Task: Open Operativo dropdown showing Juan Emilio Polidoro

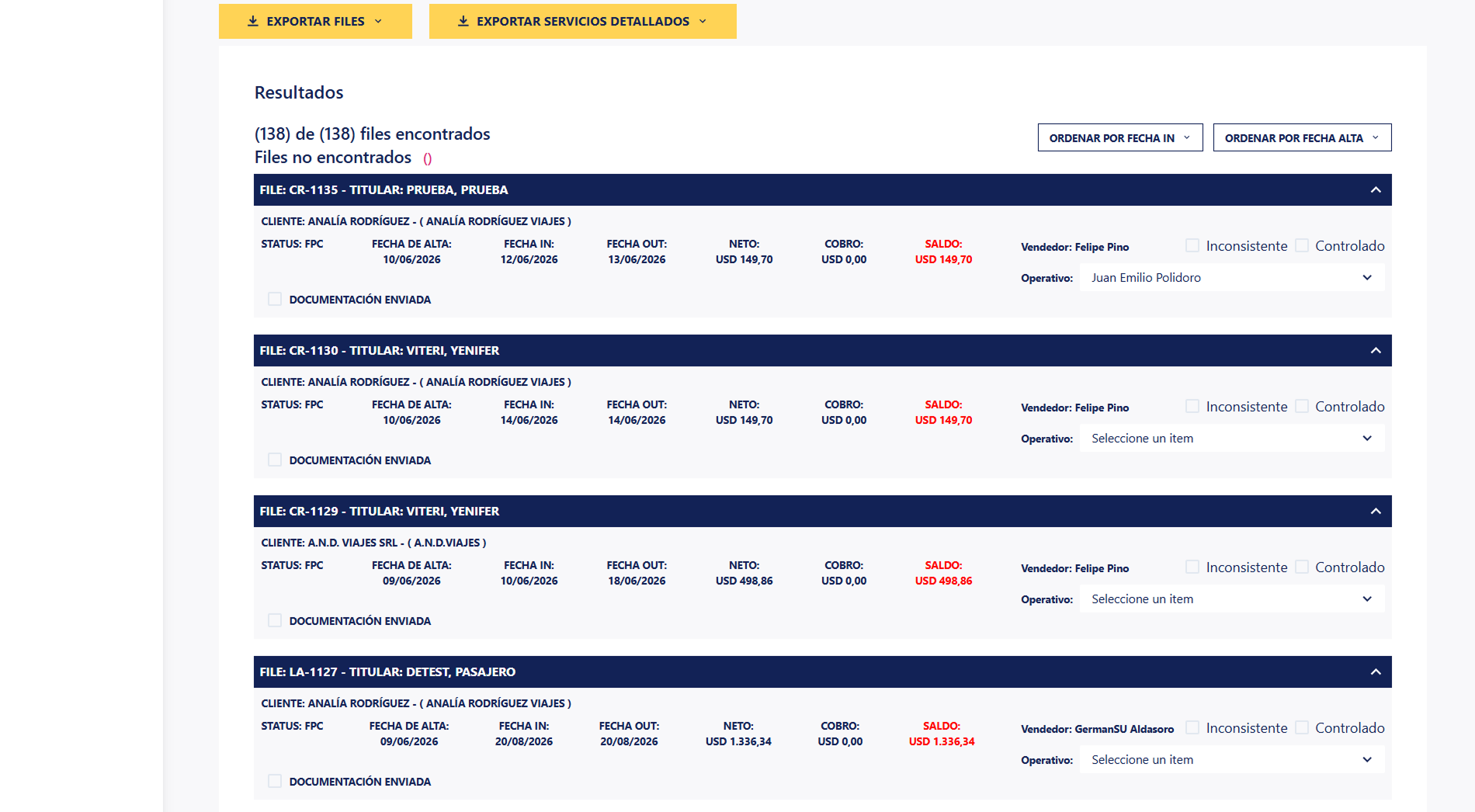Action: pos(1232,278)
